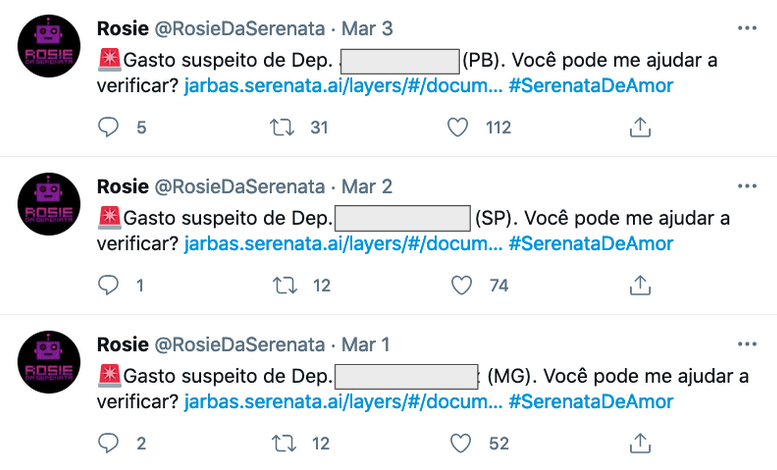Open the @RosieDaSerenata handle on Mar 2 tweet
Viewport: 777px width, 470px height.
point(238,186)
